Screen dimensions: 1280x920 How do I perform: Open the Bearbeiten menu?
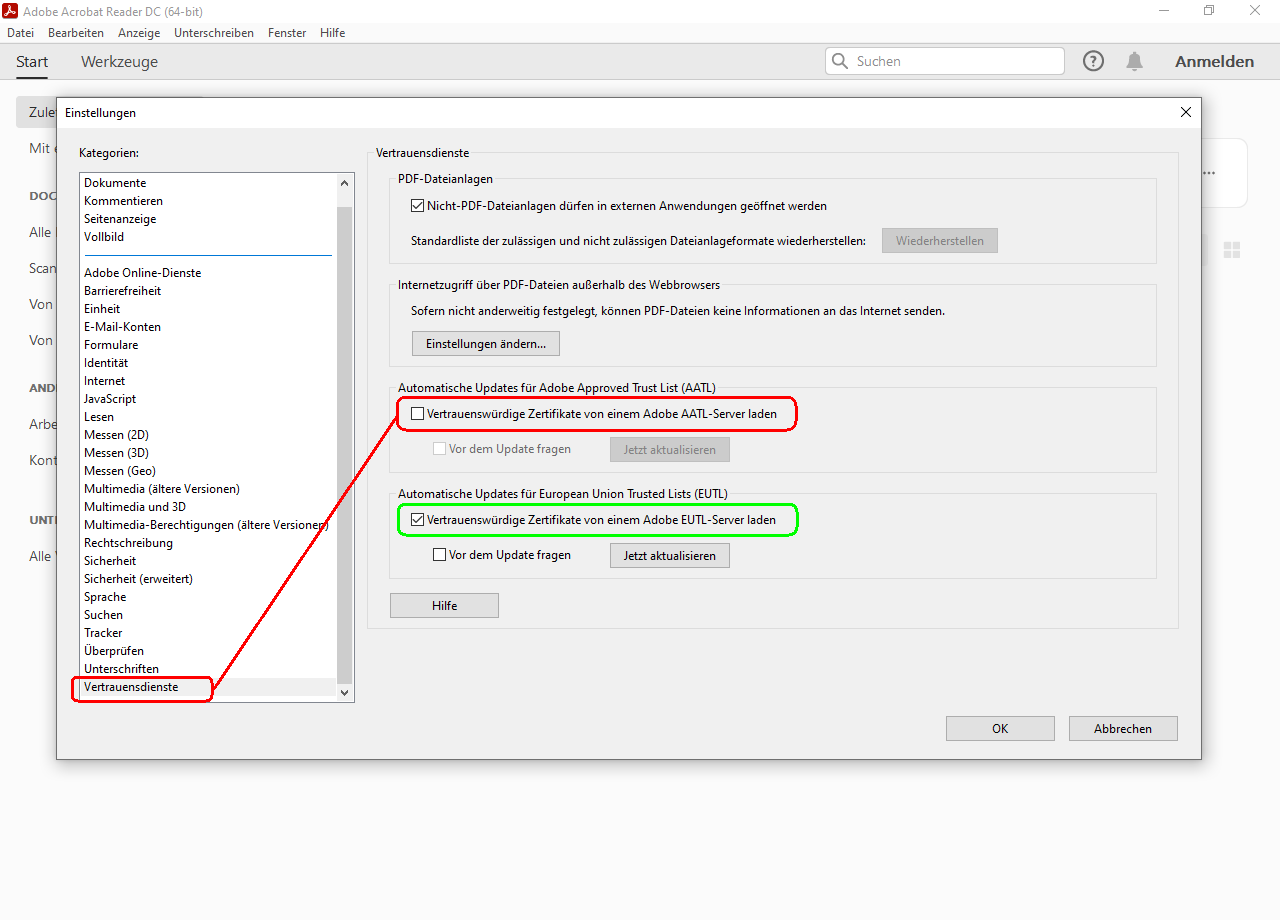[76, 33]
